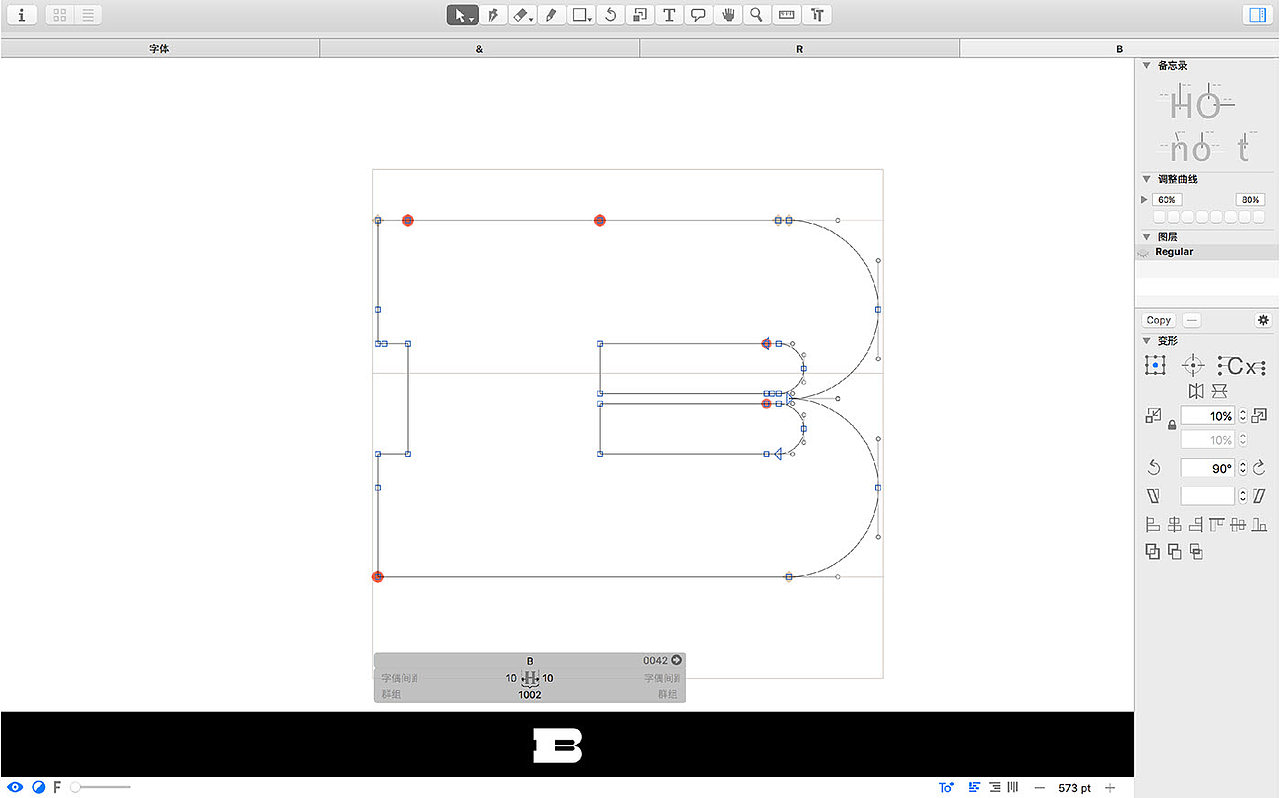
Task: Select the B tab
Action: pos(1120,48)
